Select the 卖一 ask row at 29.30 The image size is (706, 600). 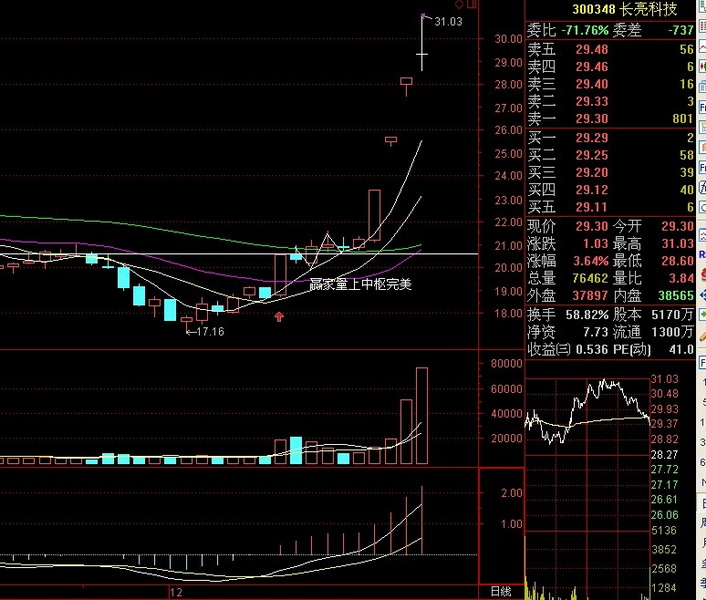[610, 117]
